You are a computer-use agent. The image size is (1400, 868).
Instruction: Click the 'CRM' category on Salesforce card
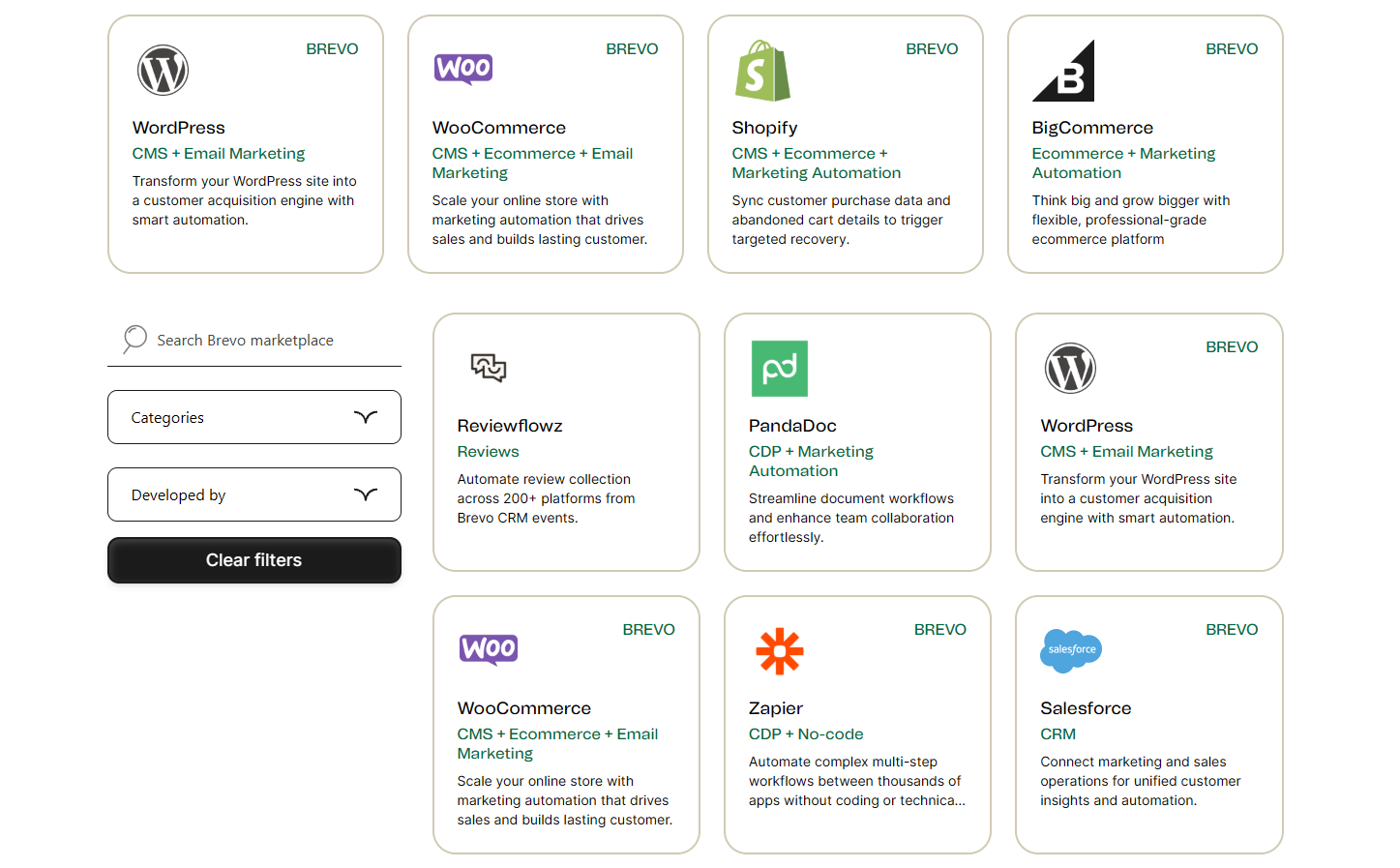1057,734
